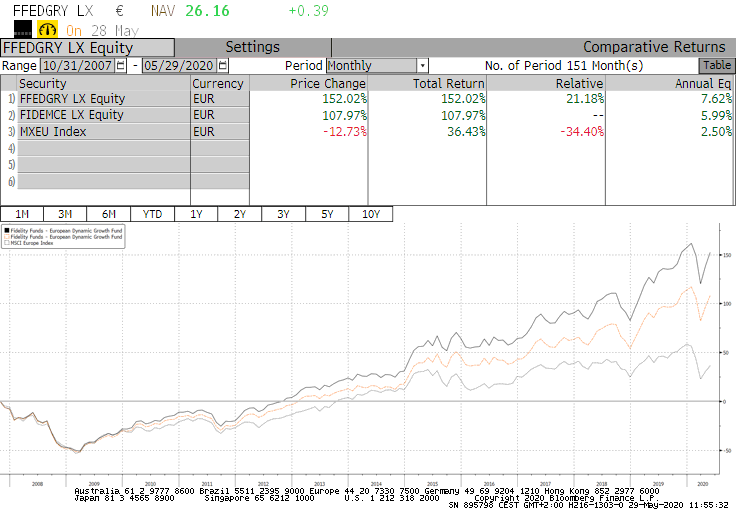The width and height of the screenshot is (736, 530).
Task: Select the FFEDGRY LX Equity security row
Action: pos(104,99)
